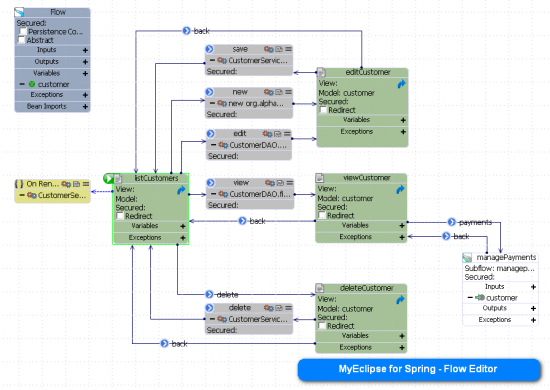Enable Persistence Context checkbox in Flow

coord(23,32)
